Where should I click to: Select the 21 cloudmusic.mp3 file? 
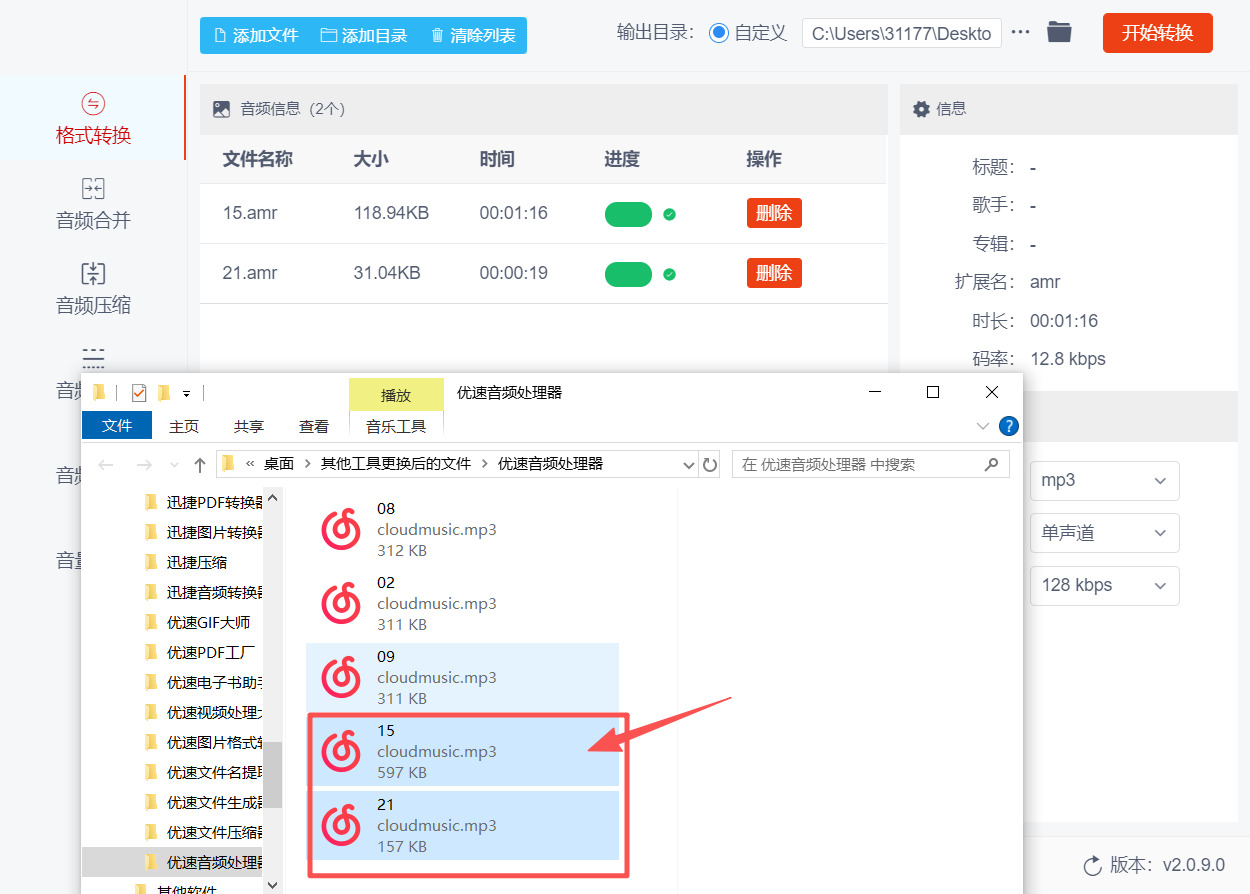(x=463, y=826)
